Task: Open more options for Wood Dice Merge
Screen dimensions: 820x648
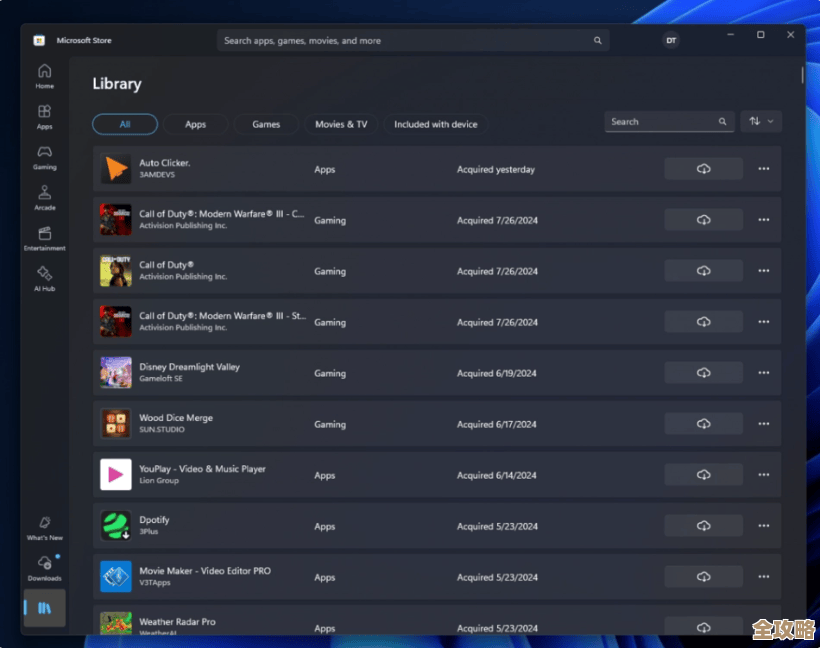Action: click(764, 424)
